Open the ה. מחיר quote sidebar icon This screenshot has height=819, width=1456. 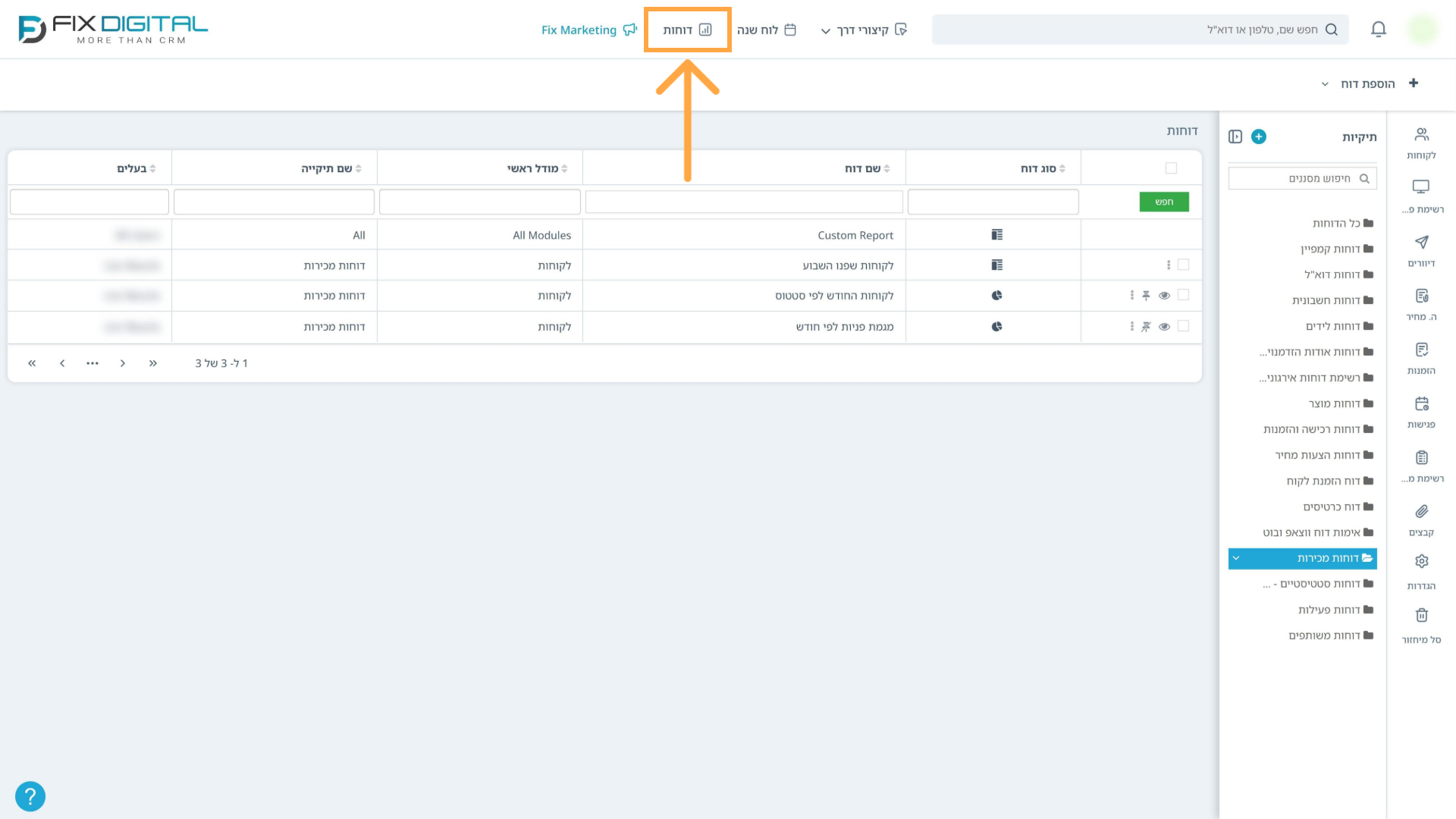click(x=1421, y=305)
